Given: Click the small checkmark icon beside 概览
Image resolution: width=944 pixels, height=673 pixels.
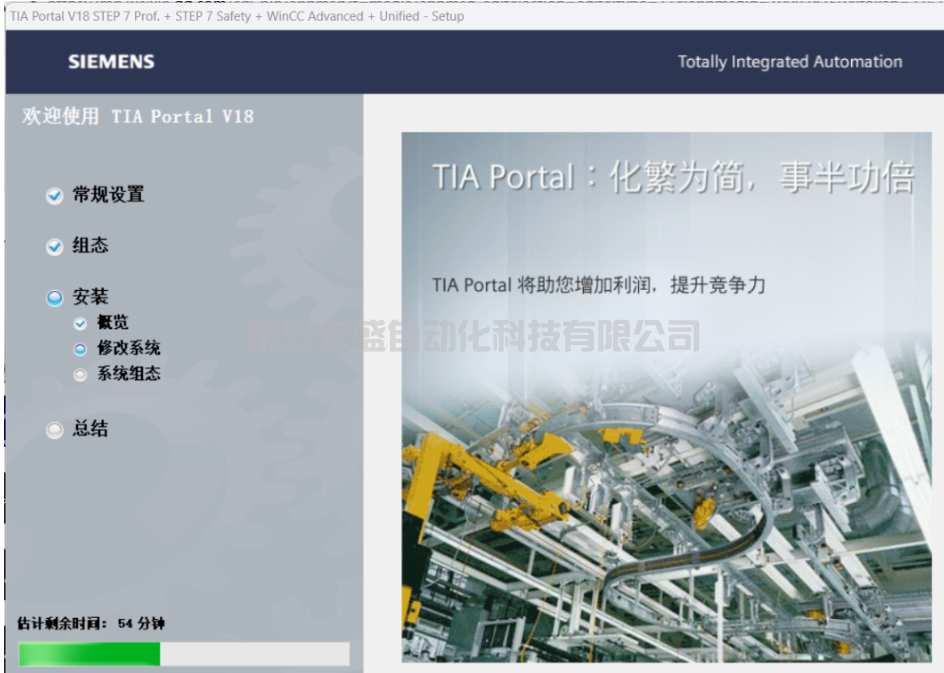Looking at the screenshot, I should [80, 324].
